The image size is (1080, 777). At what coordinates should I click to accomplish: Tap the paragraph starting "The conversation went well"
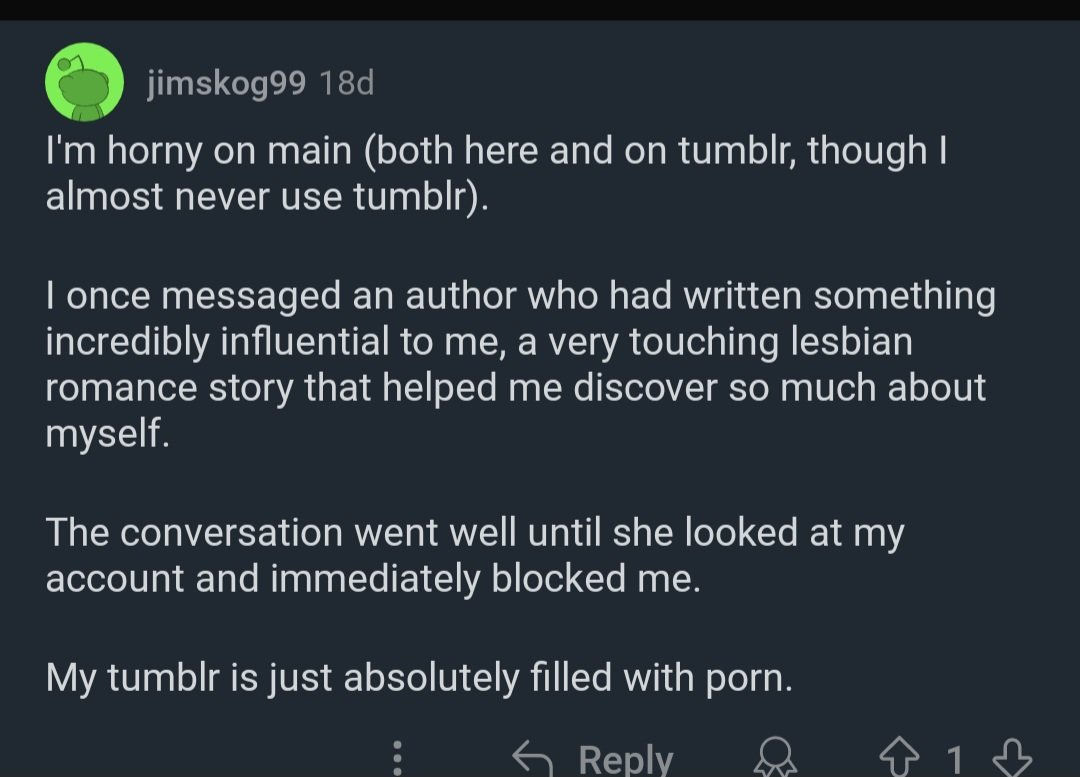pyautogui.click(x=475, y=556)
